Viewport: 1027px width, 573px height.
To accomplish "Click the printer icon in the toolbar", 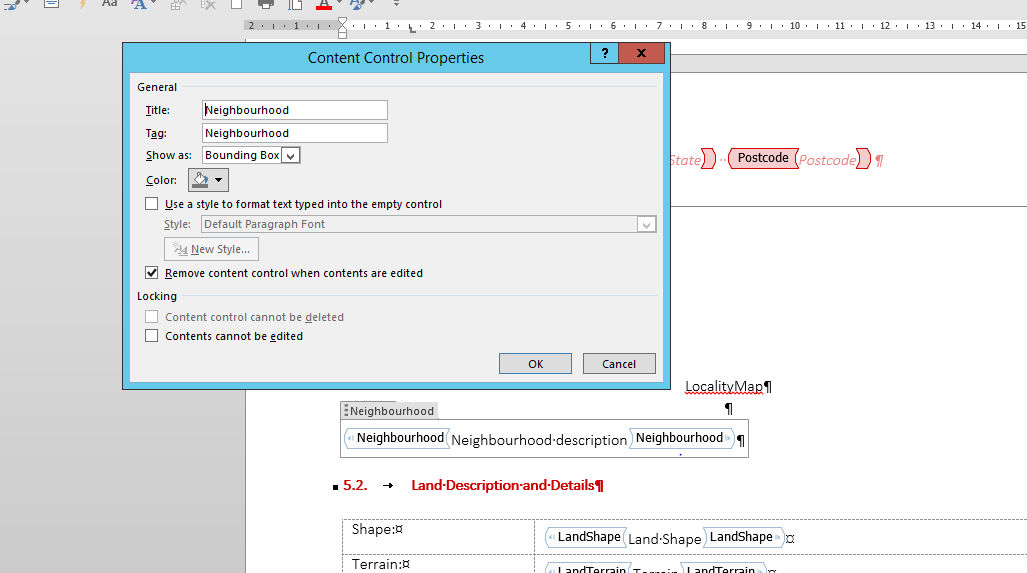I will [x=265, y=4].
